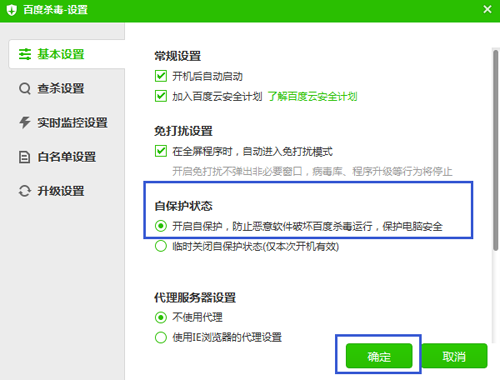Select the 不使用代理 radio button
This screenshot has height=380, width=500.
point(161,317)
